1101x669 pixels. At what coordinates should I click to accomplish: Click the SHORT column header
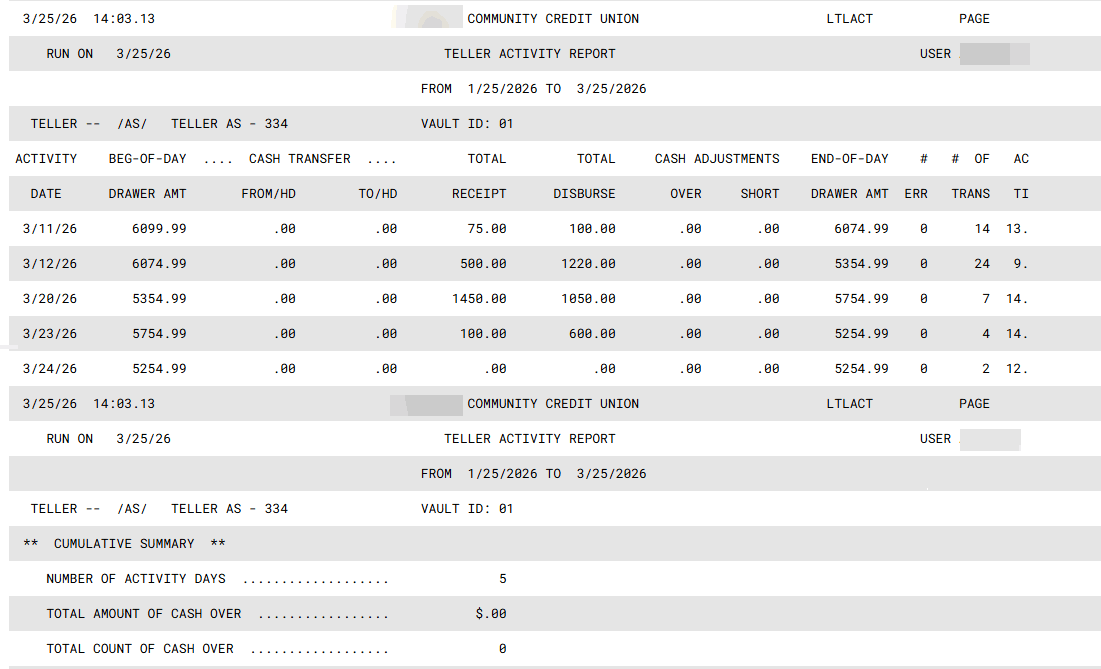pyautogui.click(x=760, y=194)
